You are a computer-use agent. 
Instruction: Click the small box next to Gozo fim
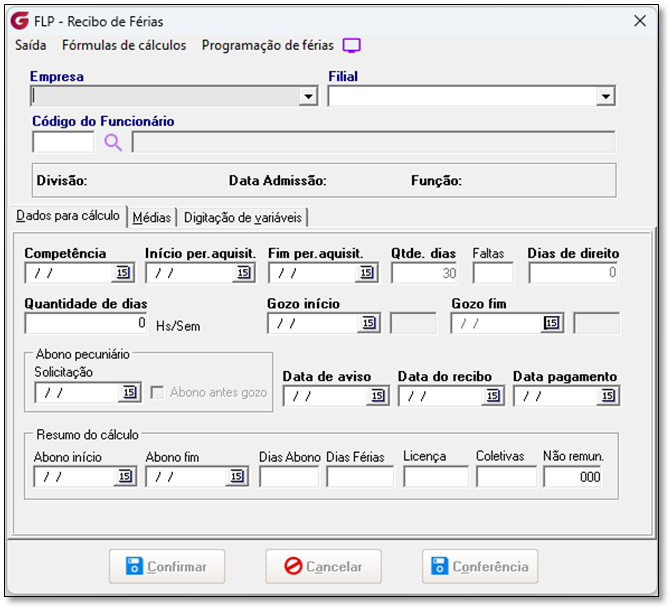(x=597, y=323)
